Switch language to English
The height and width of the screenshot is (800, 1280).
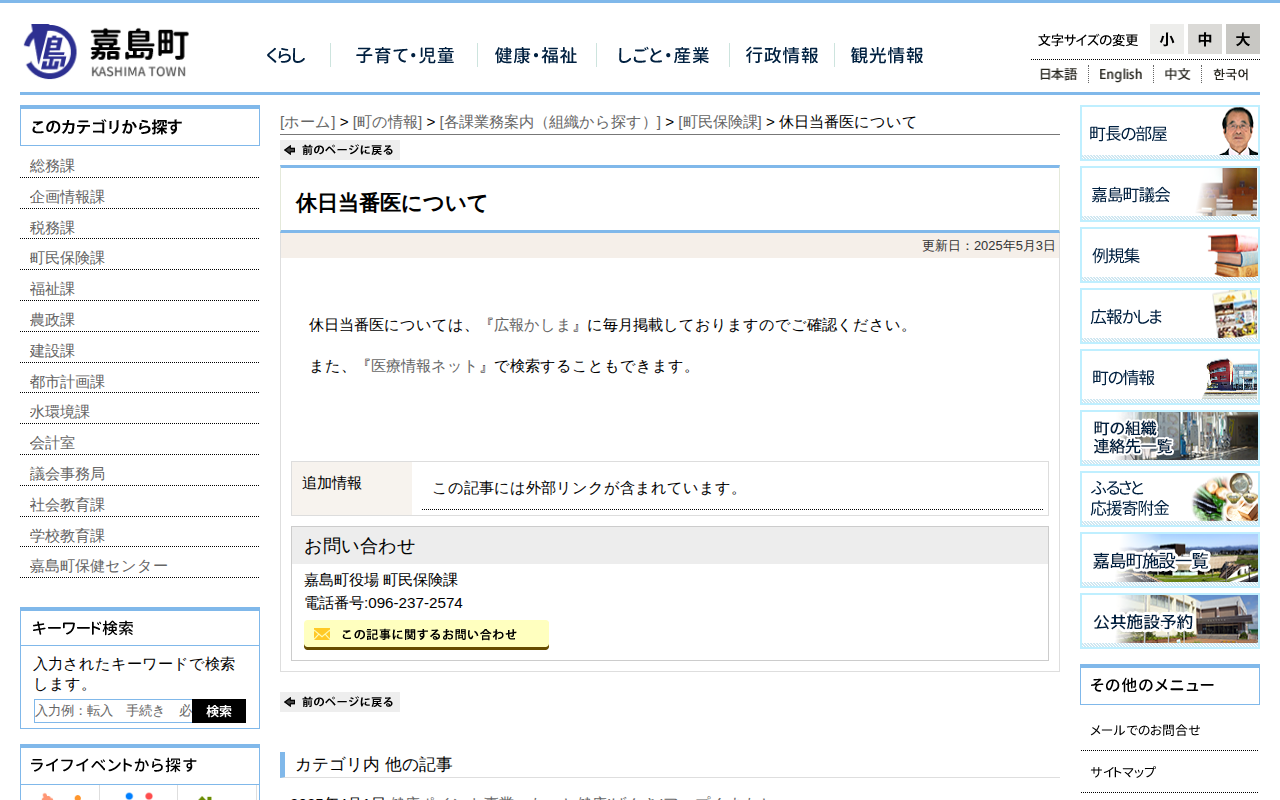1120,74
